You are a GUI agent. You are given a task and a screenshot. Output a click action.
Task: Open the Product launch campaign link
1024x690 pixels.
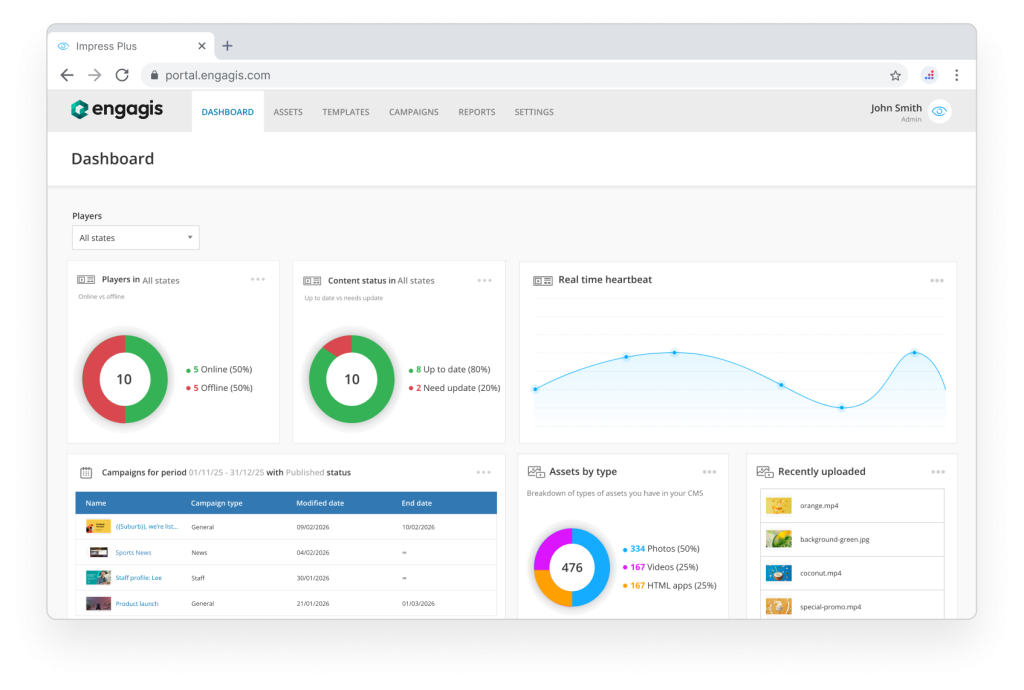136,604
